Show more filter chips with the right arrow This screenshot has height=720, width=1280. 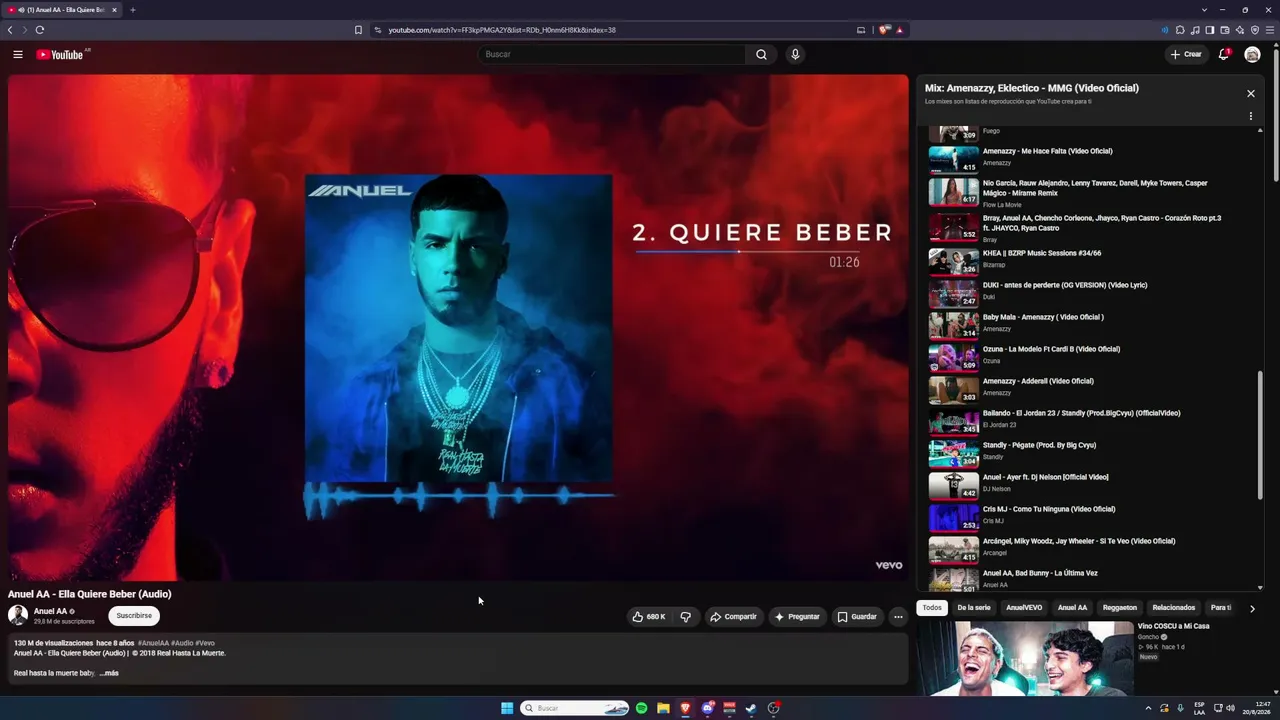point(1251,608)
